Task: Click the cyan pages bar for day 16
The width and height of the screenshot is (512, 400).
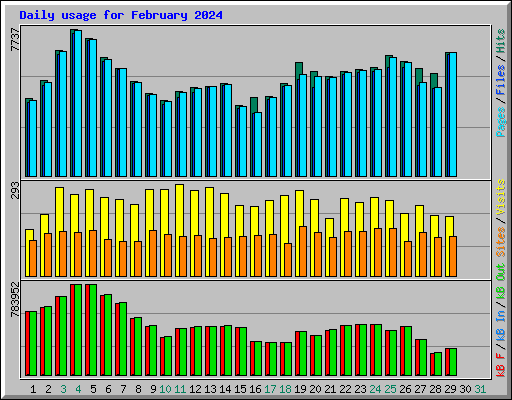Action: click(x=258, y=145)
